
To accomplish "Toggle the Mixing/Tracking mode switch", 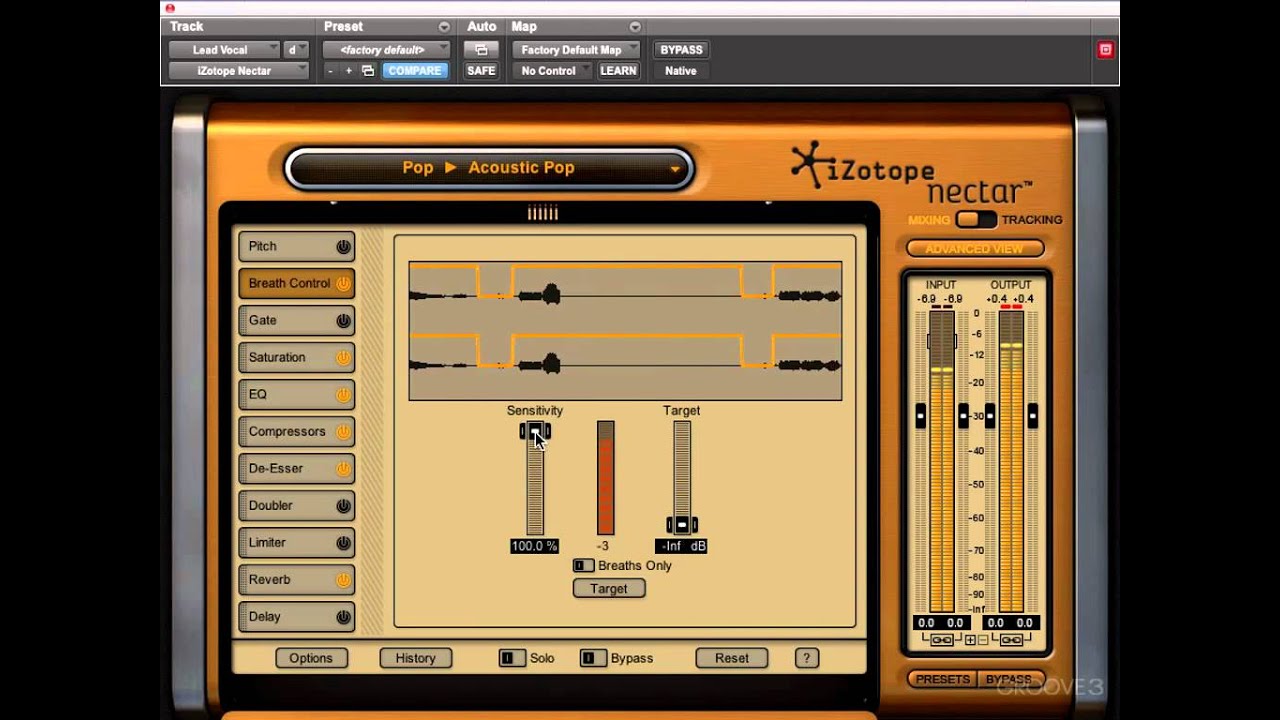I will [x=975, y=220].
